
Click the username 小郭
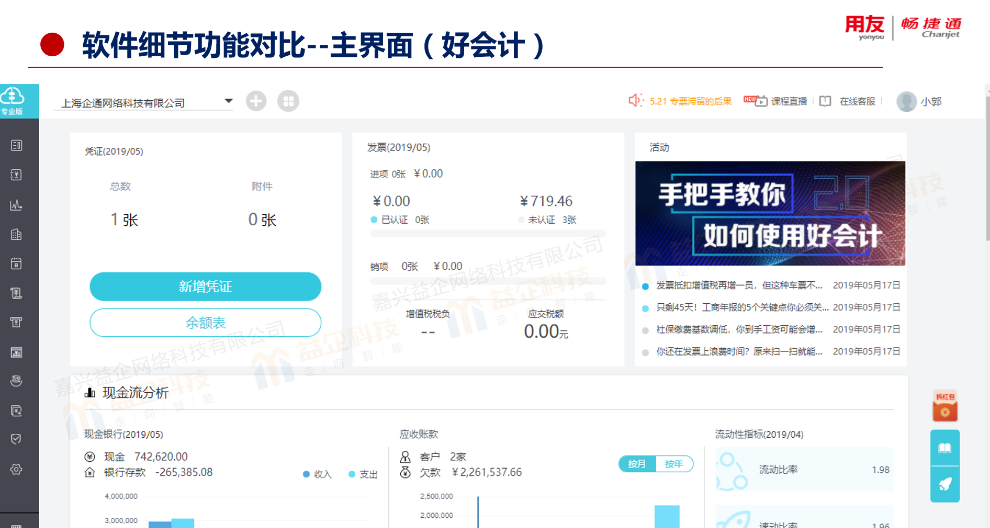point(931,101)
